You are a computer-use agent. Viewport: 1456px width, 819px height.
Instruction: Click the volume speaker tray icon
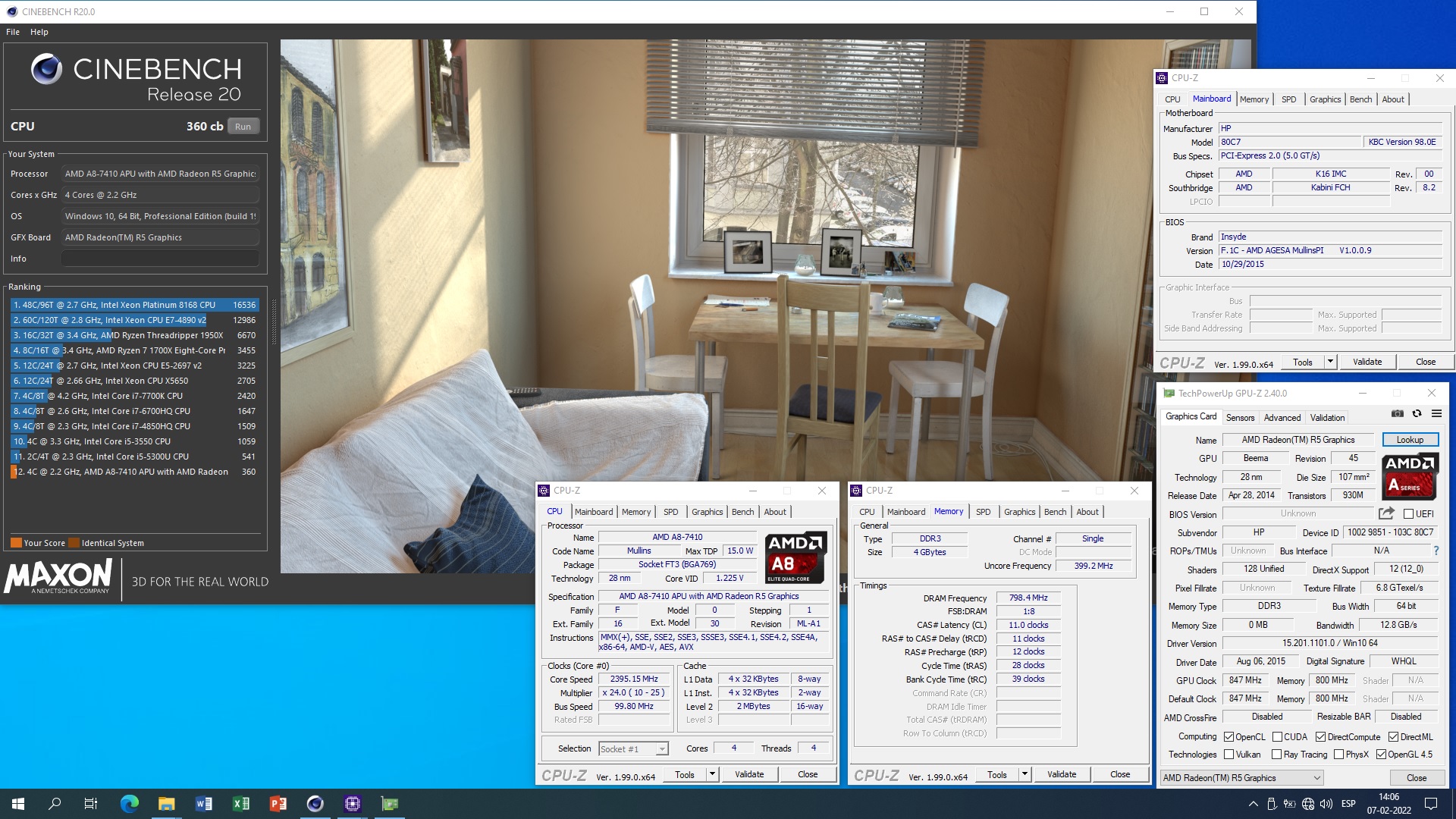coord(1326,804)
